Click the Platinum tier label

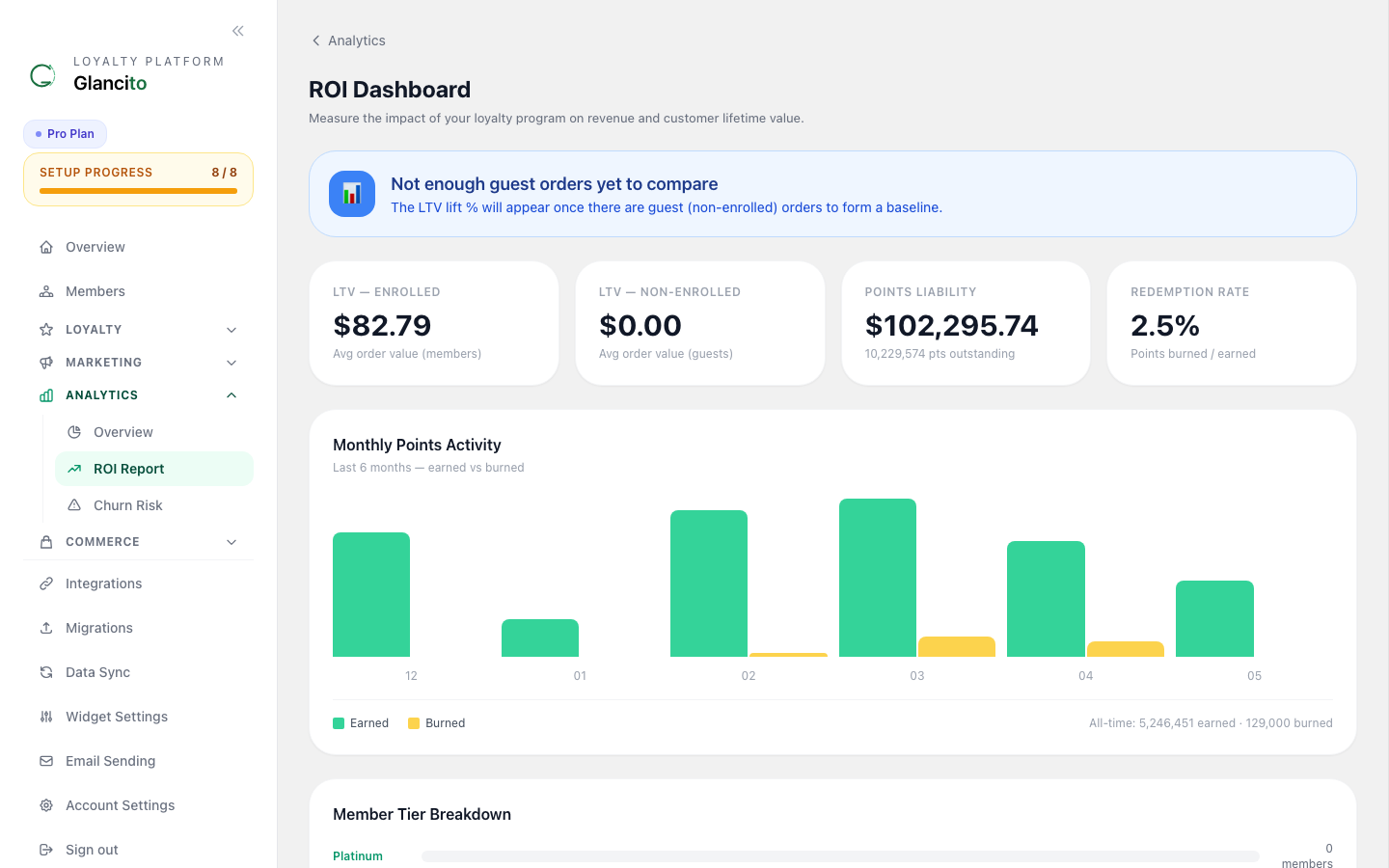(358, 856)
